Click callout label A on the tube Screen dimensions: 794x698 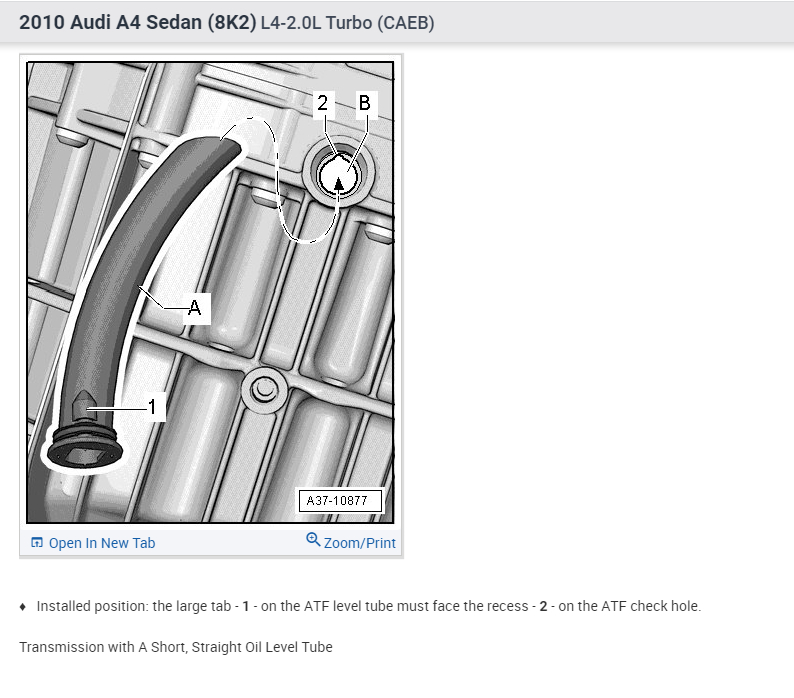[x=195, y=307]
